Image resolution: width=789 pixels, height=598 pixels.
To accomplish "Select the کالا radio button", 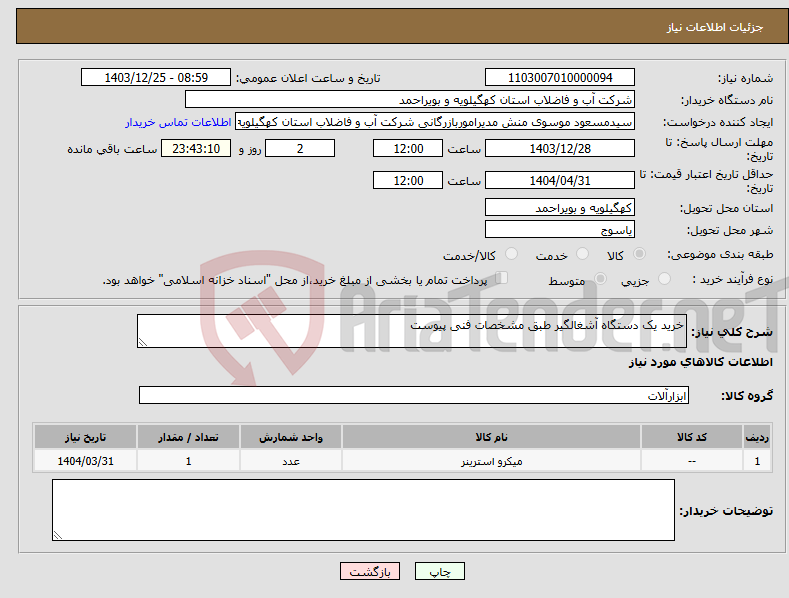I will (x=639, y=254).
